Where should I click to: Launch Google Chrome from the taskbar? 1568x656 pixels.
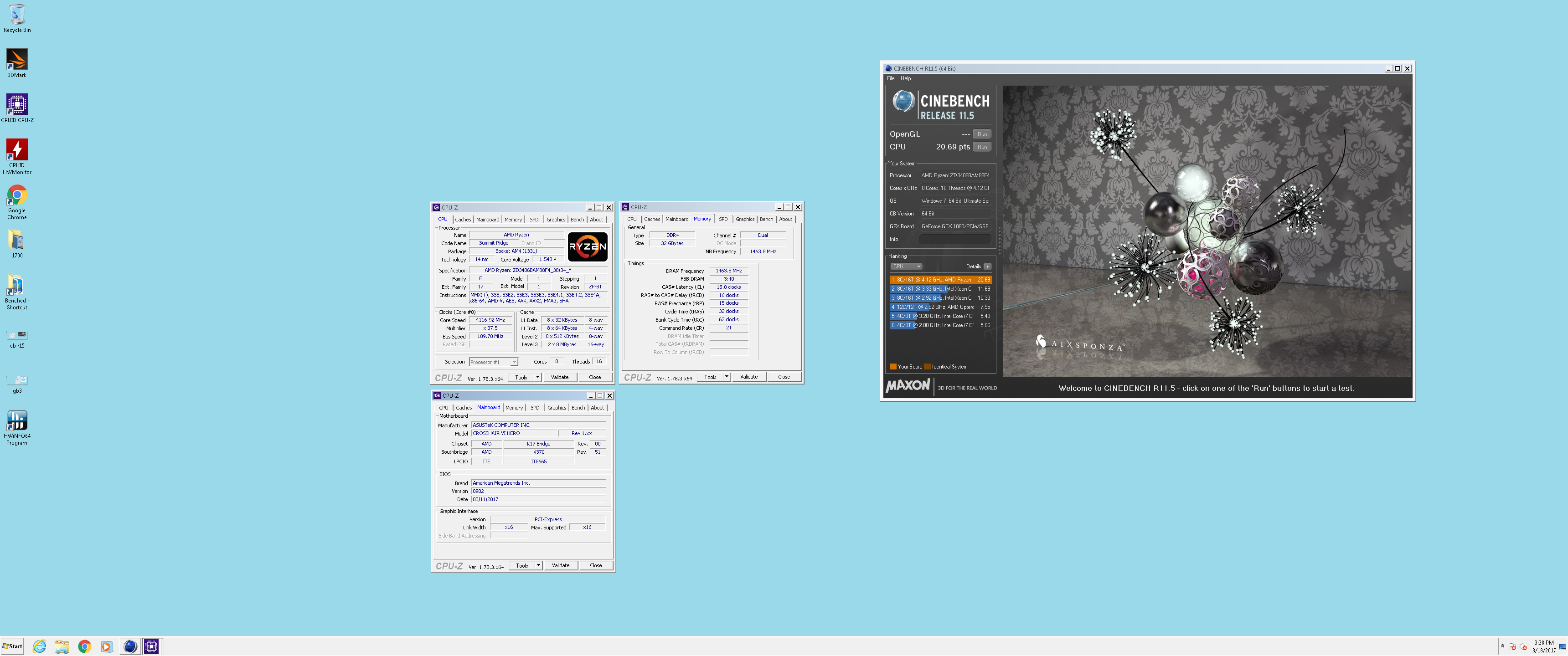(x=85, y=646)
